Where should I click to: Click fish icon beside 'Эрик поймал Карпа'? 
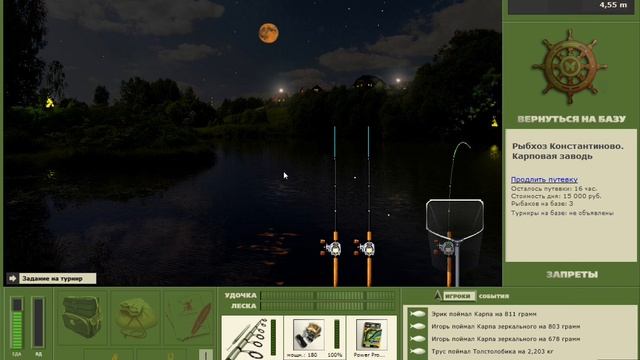(x=417, y=314)
